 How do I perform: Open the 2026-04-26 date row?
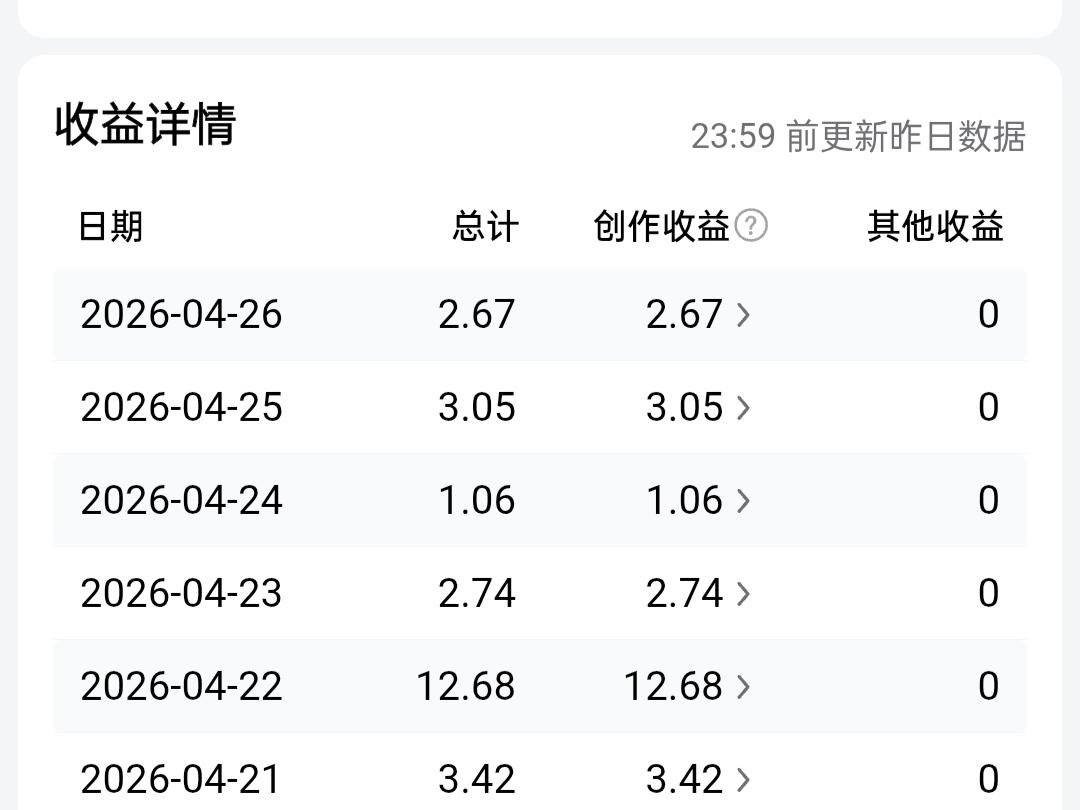click(540, 315)
